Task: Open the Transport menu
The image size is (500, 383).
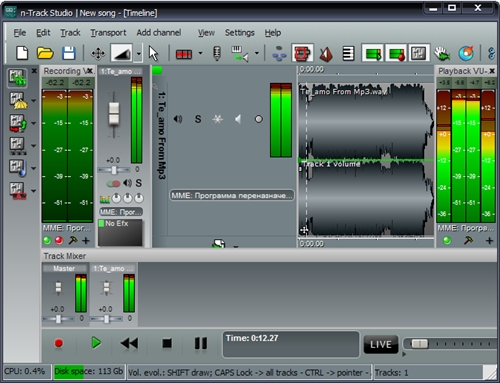Action: [x=108, y=33]
